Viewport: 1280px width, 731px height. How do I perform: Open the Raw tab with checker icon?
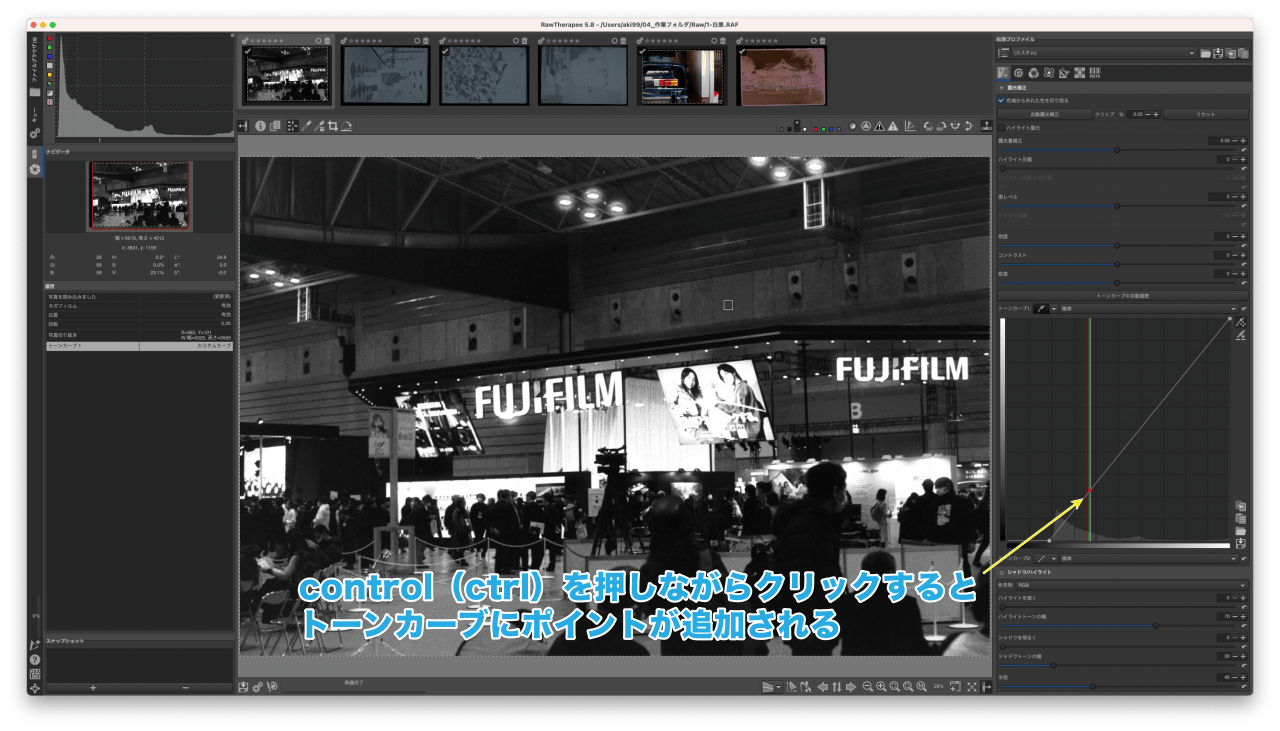coord(1079,72)
